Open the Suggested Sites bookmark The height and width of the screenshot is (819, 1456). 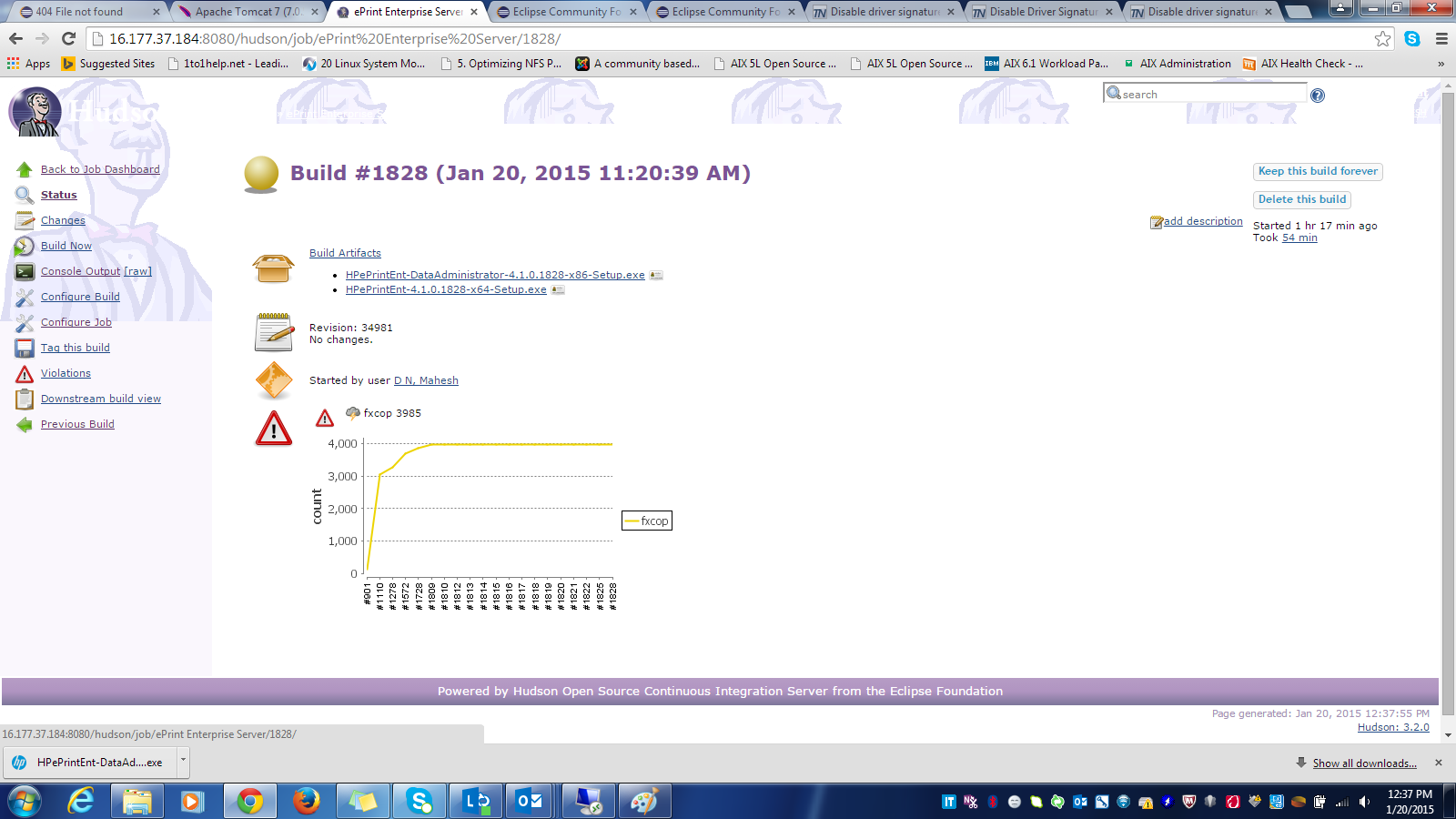(108, 64)
